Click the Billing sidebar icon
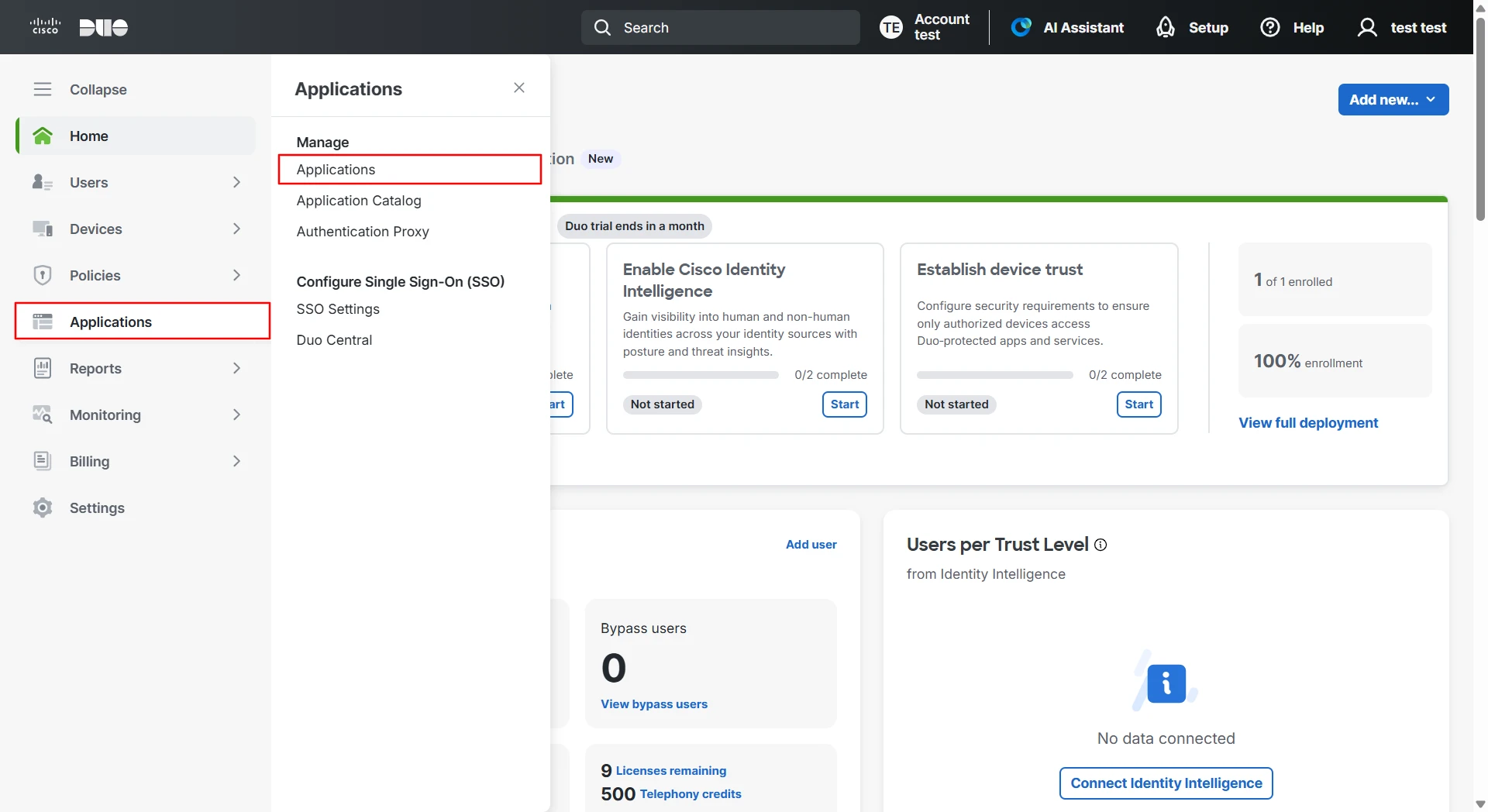The width and height of the screenshot is (1488, 812). [x=43, y=461]
